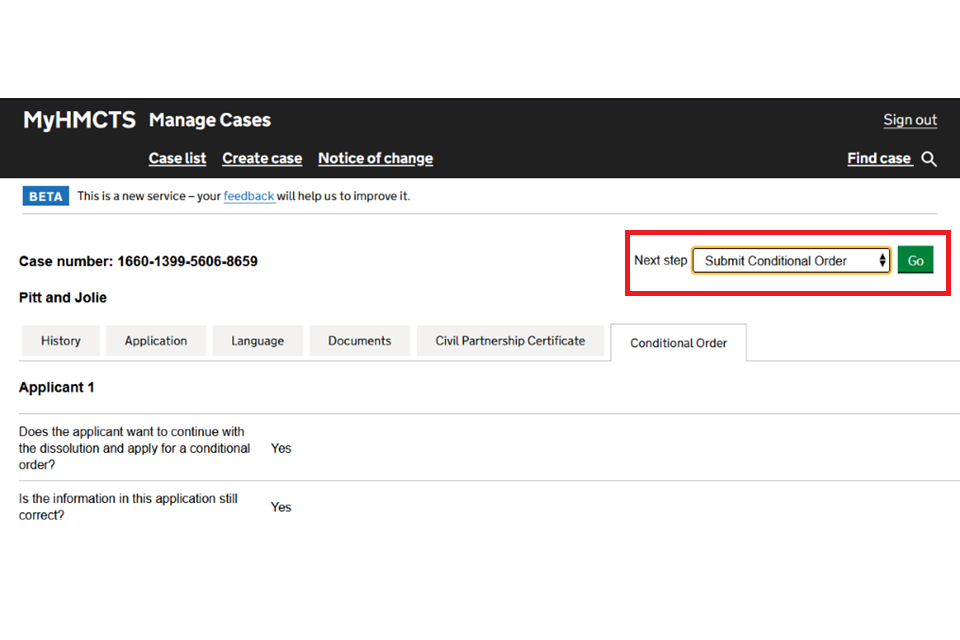Open the Language tab

coord(257,341)
